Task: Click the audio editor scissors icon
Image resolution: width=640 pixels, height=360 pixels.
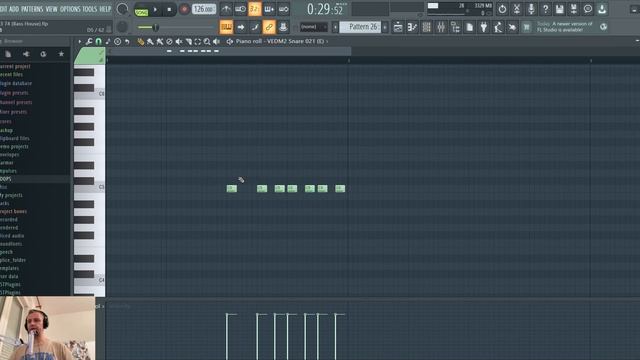Action: pyautogui.click(x=517, y=9)
